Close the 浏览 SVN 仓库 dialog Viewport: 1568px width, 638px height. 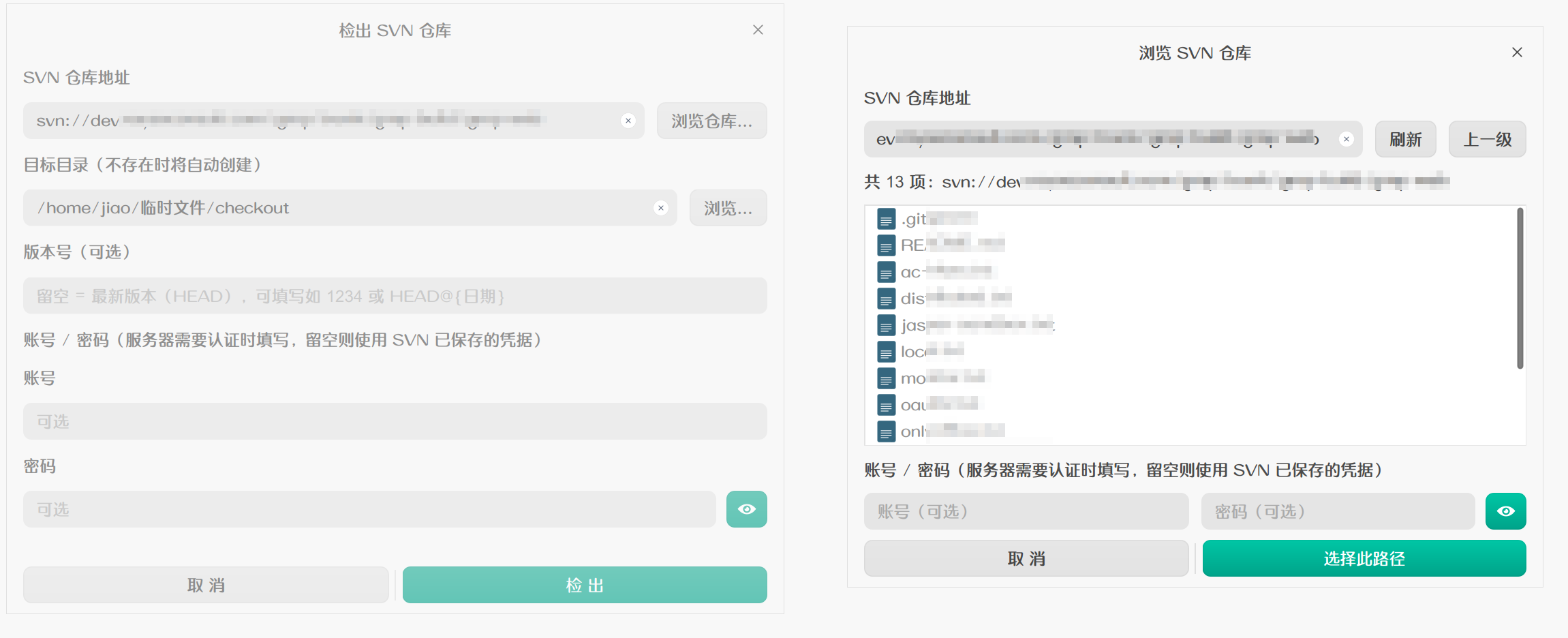1517,52
